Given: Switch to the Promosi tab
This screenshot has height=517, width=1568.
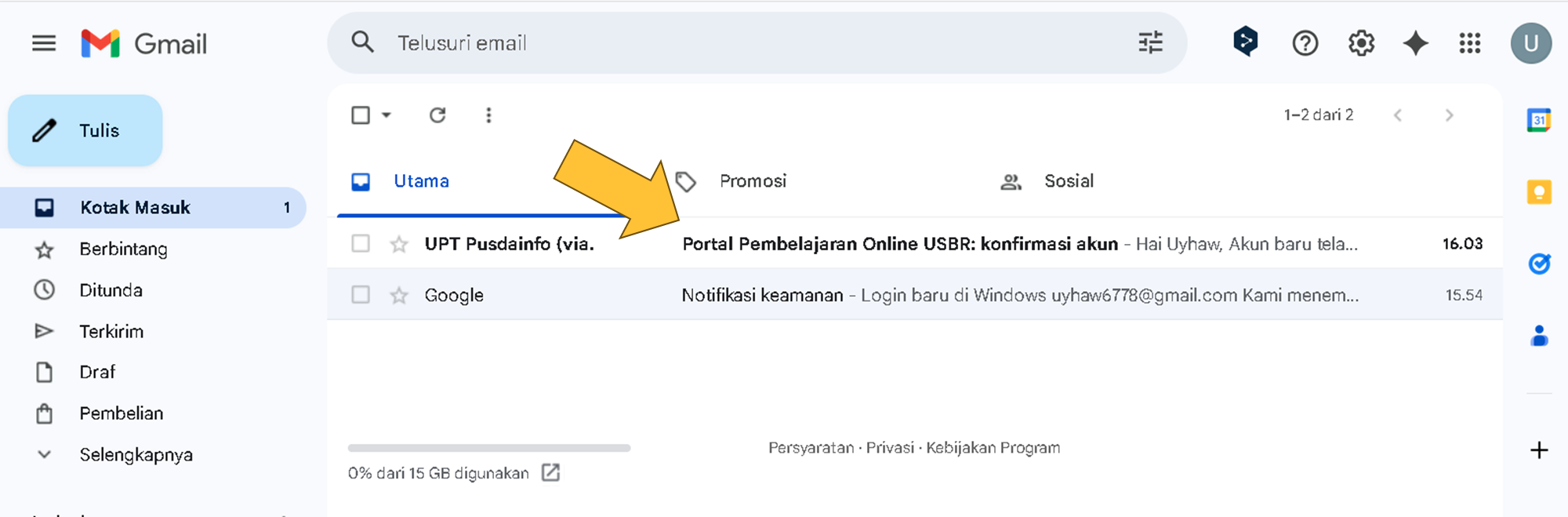Looking at the screenshot, I should pos(752,181).
